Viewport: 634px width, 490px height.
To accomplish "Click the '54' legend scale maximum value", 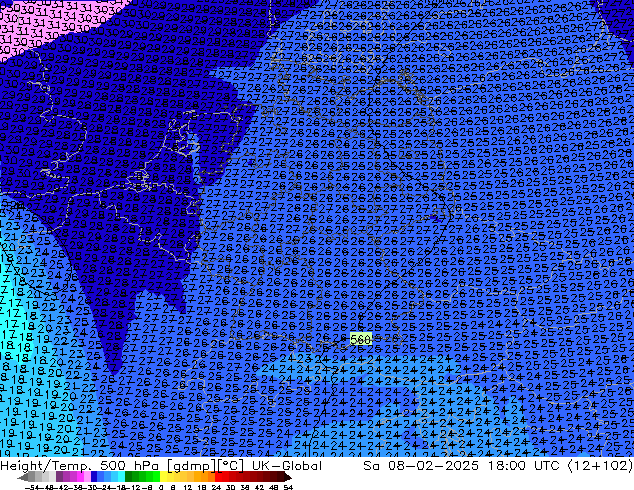I will coord(288,487).
